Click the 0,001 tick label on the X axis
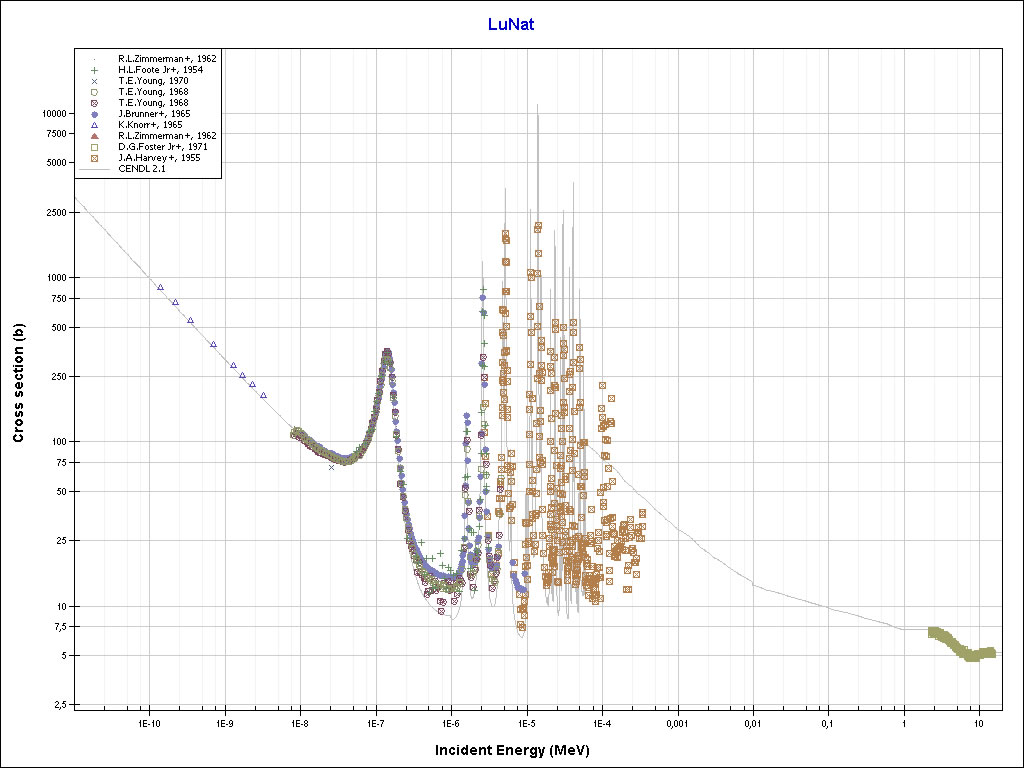The image size is (1024, 768). click(x=677, y=721)
